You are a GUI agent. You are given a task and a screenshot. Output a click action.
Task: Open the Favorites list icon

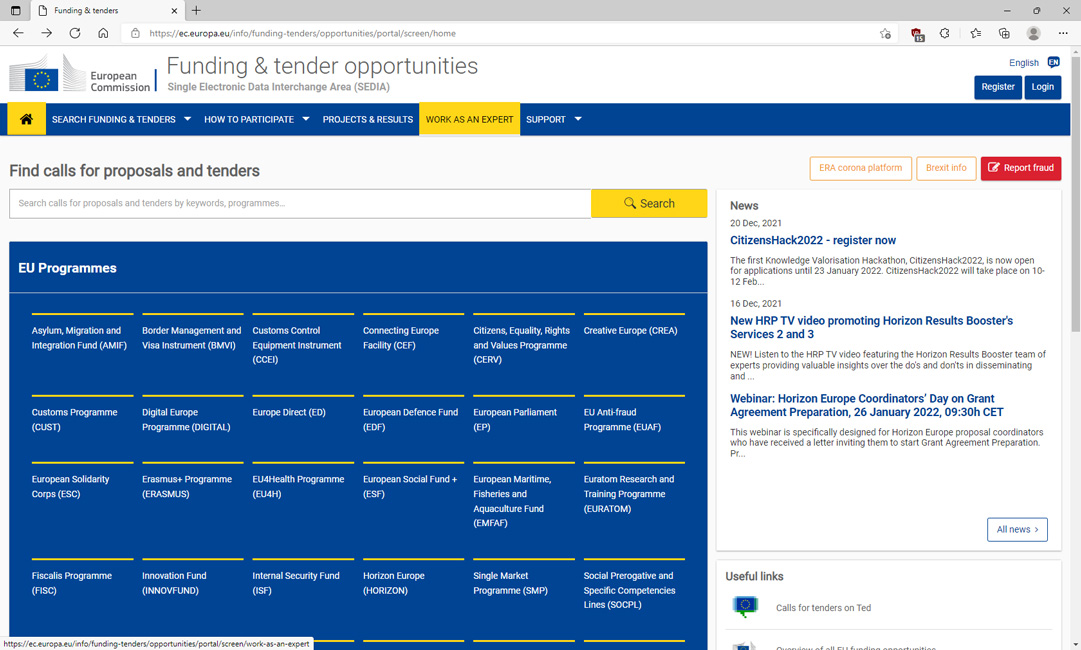click(976, 33)
